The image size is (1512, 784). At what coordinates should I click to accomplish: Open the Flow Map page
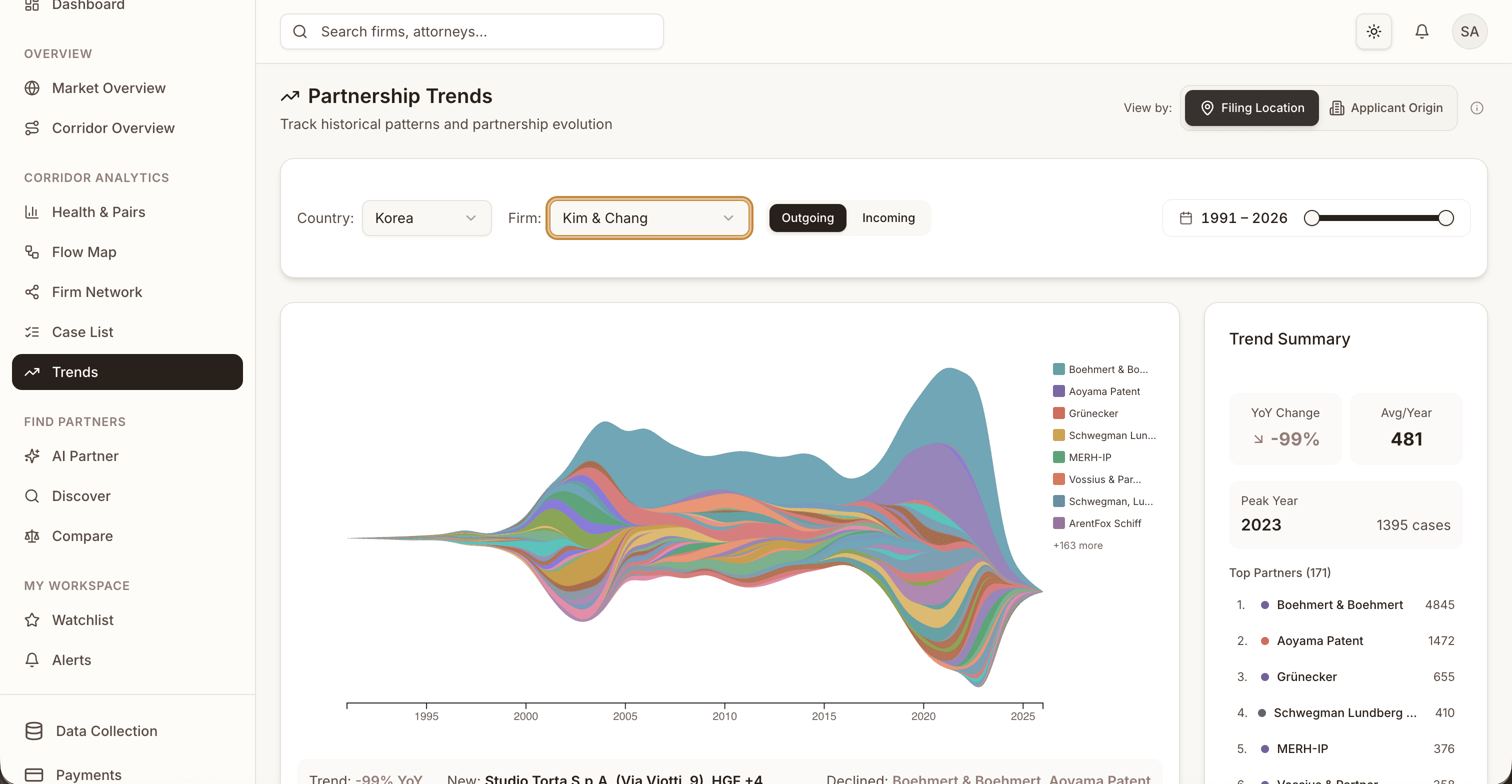pyautogui.click(x=84, y=252)
